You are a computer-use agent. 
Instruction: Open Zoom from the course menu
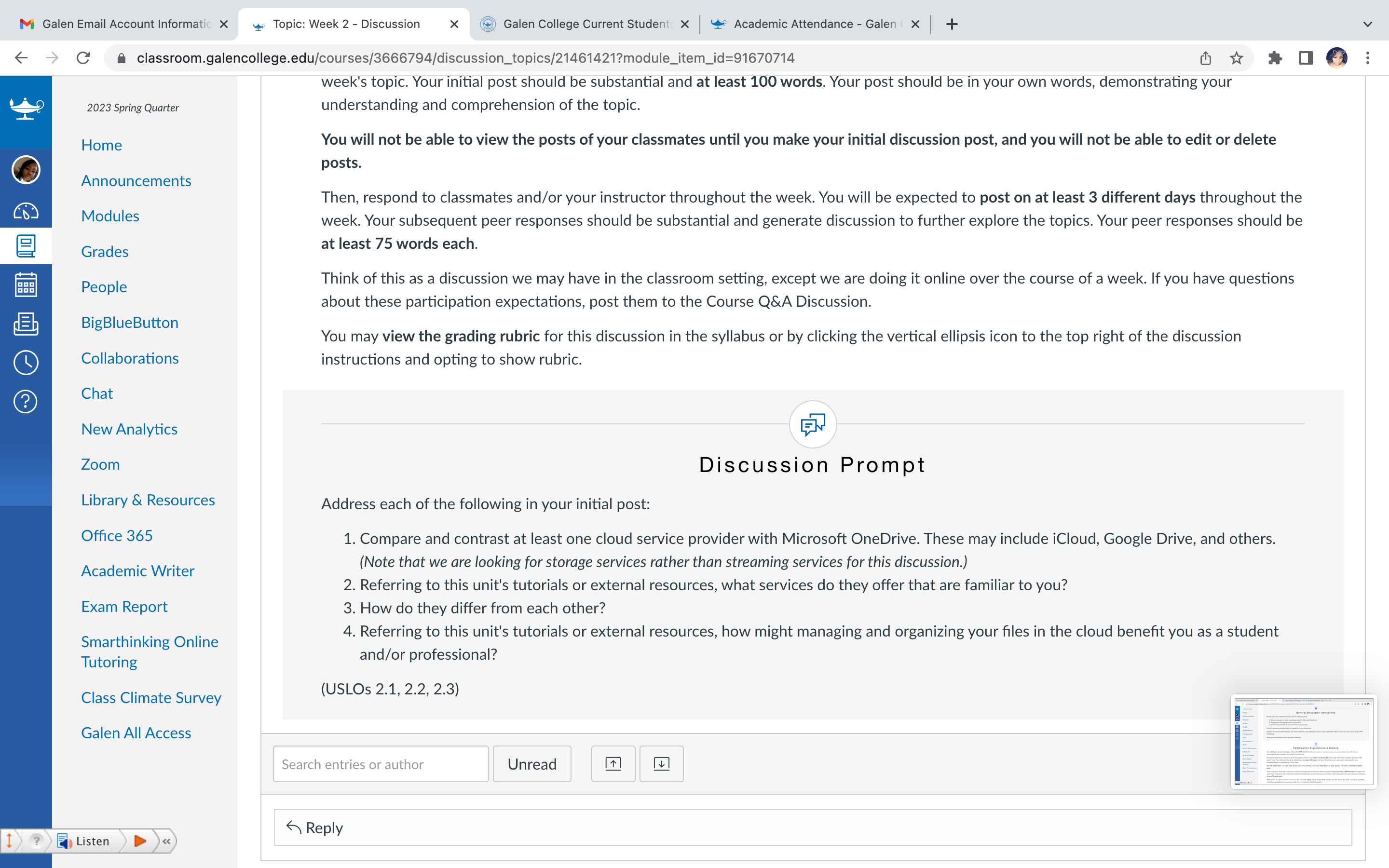pyautogui.click(x=100, y=464)
